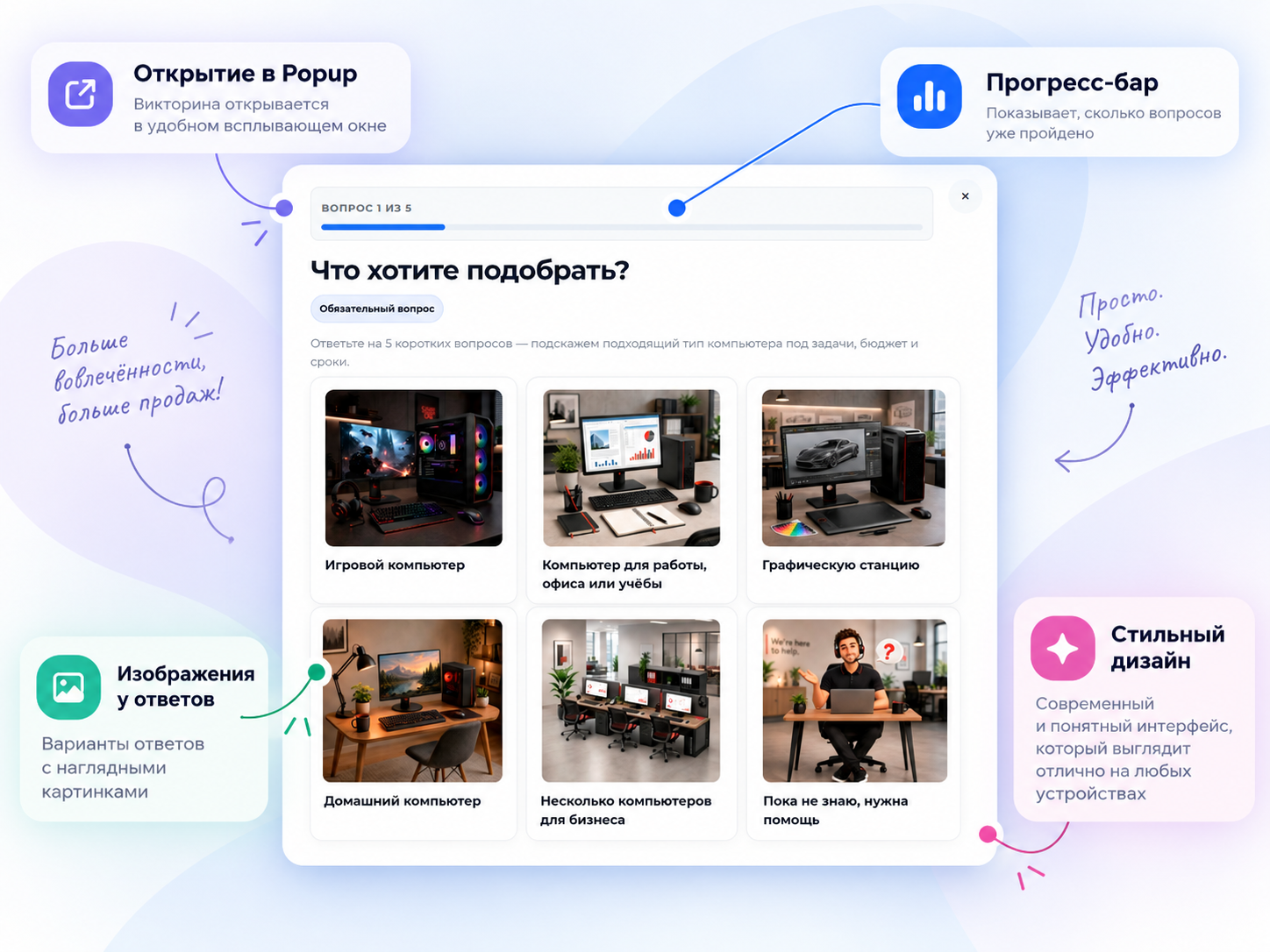Select the graphics station image
This screenshot has width=1270, height=952.
[x=853, y=468]
